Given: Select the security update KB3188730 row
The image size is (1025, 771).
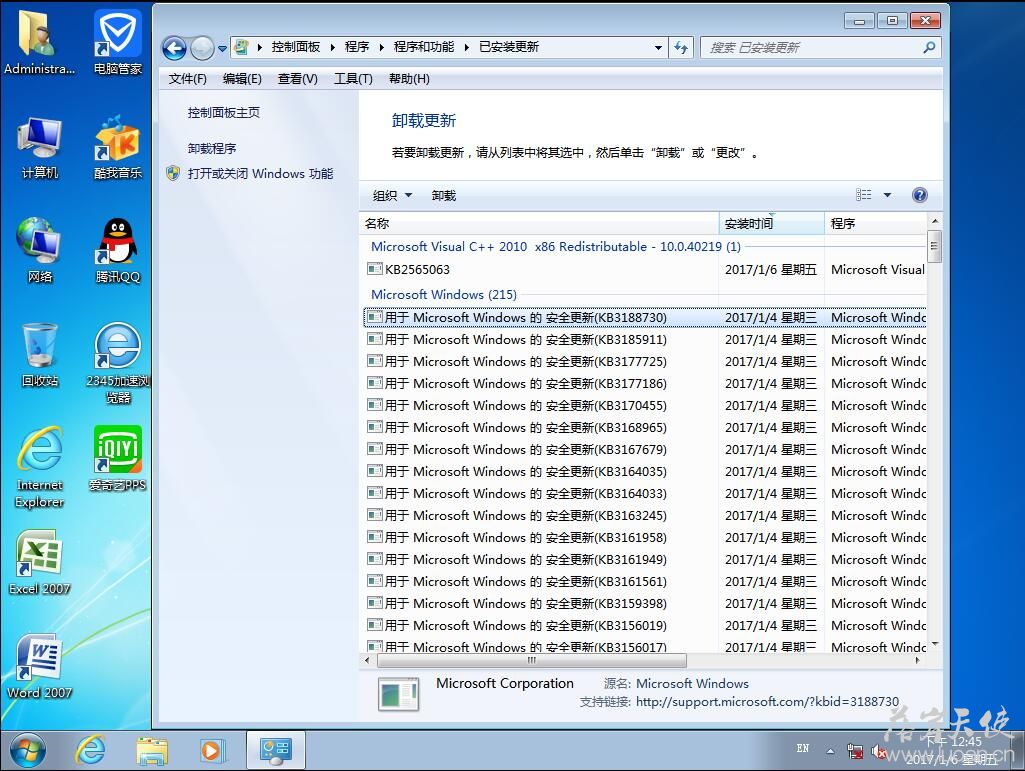Looking at the screenshot, I should click(645, 317).
